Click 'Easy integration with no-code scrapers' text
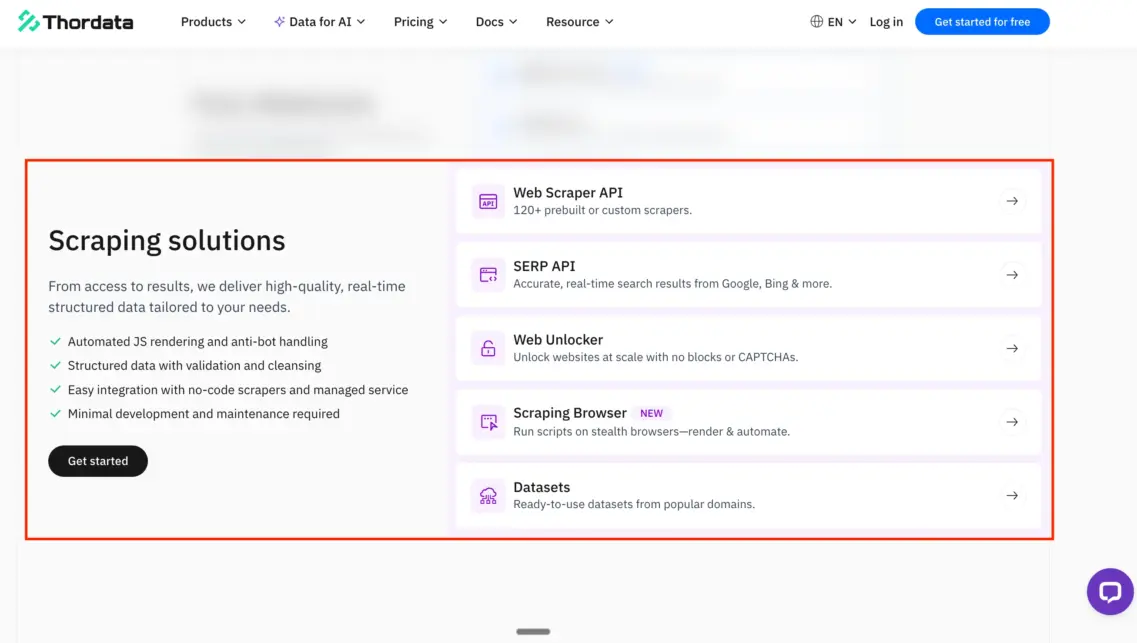Image resolution: width=1137 pixels, height=643 pixels. pos(238,389)
